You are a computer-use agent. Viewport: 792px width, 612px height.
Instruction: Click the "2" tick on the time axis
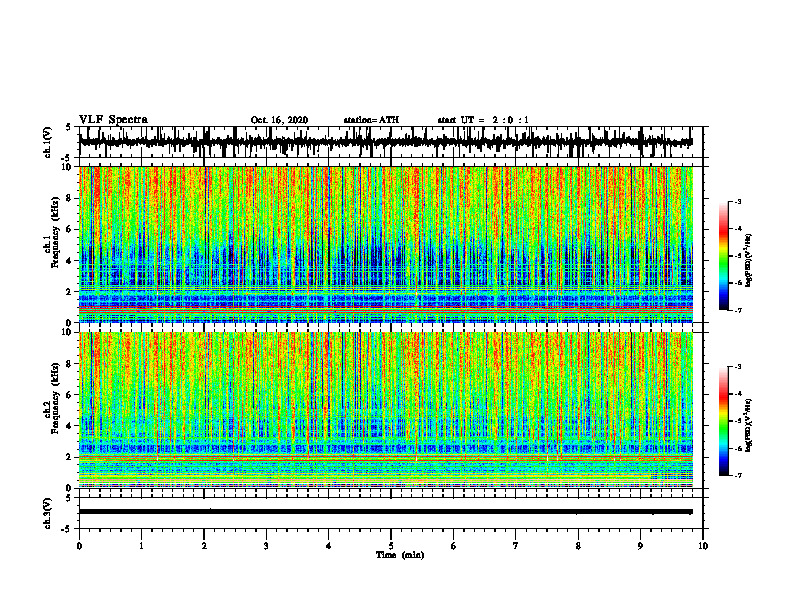204,546
